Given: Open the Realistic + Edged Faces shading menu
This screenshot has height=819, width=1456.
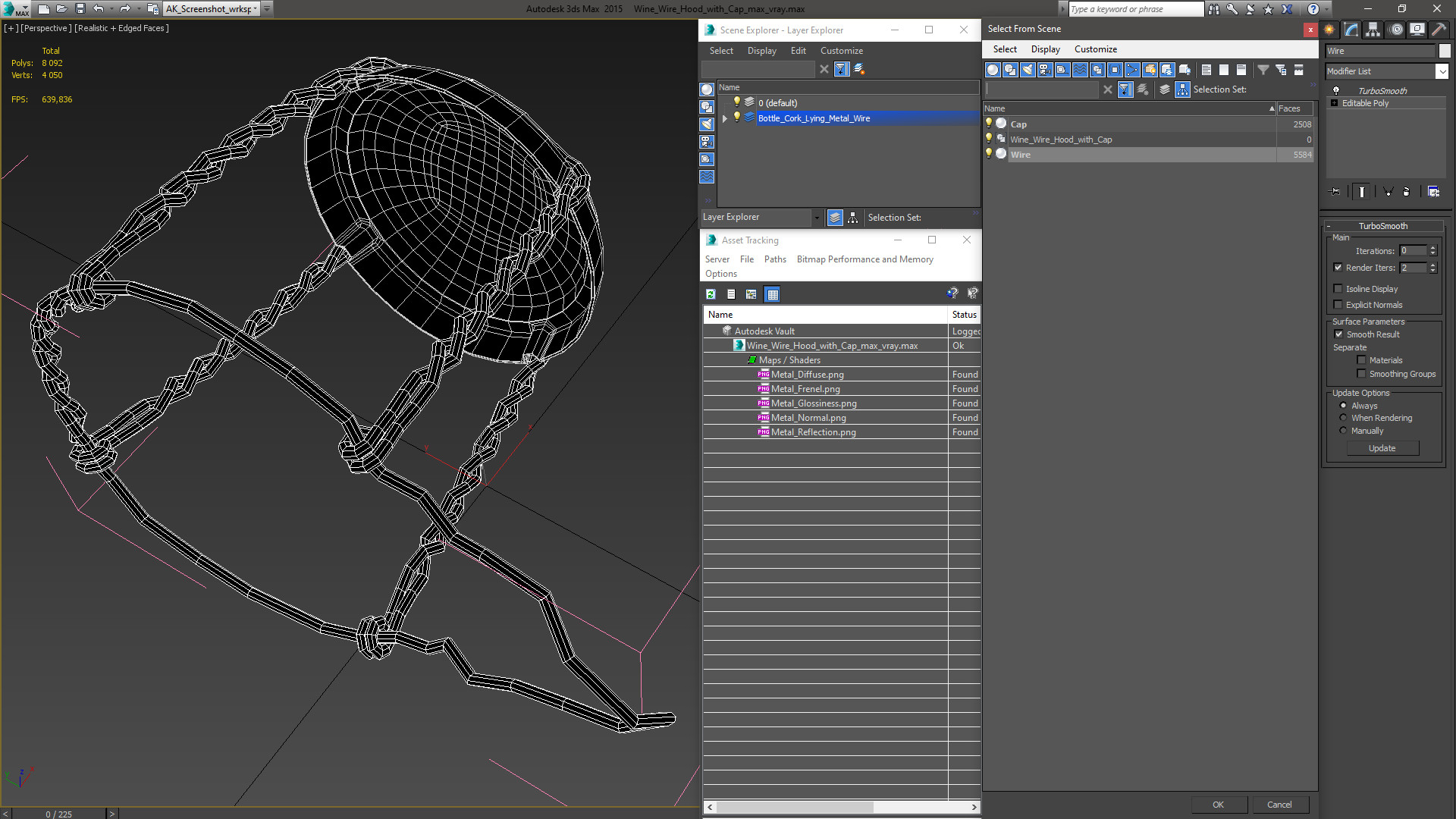Looking at the screenshot, I should pos(121,28).
